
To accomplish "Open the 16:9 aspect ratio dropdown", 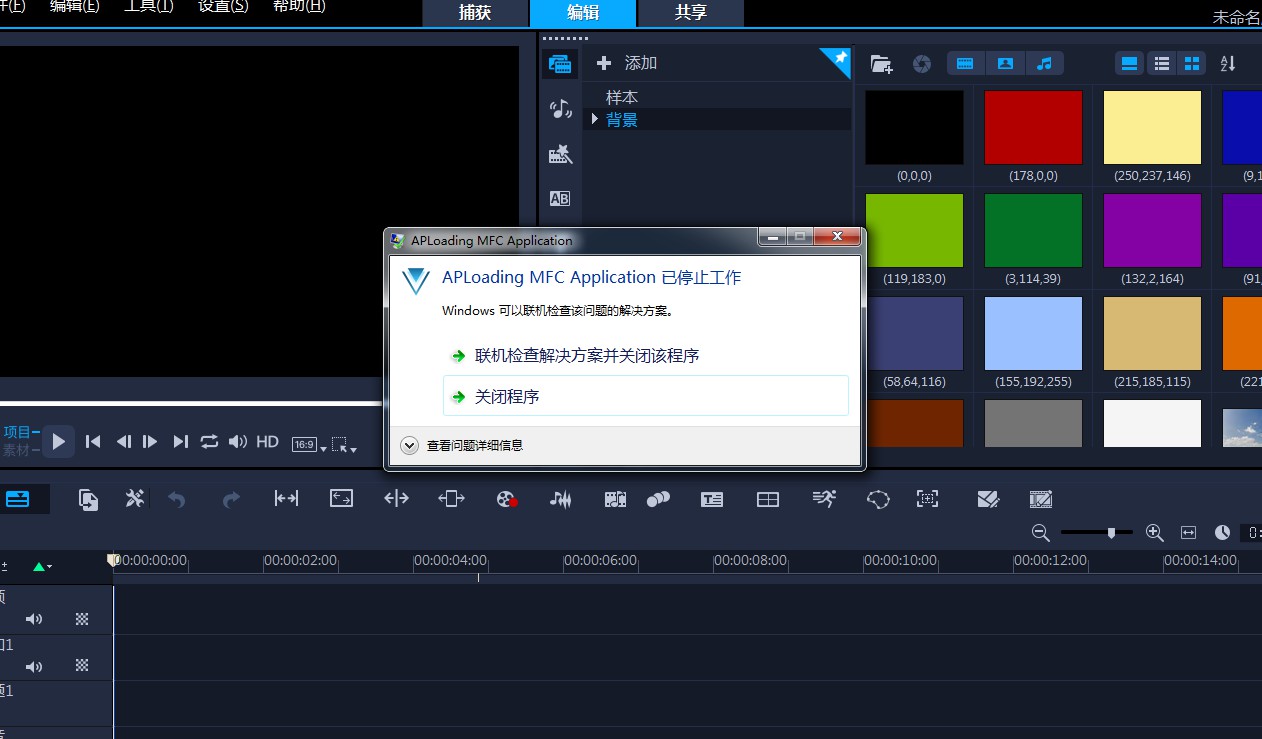I will click(x=308, y=443).
